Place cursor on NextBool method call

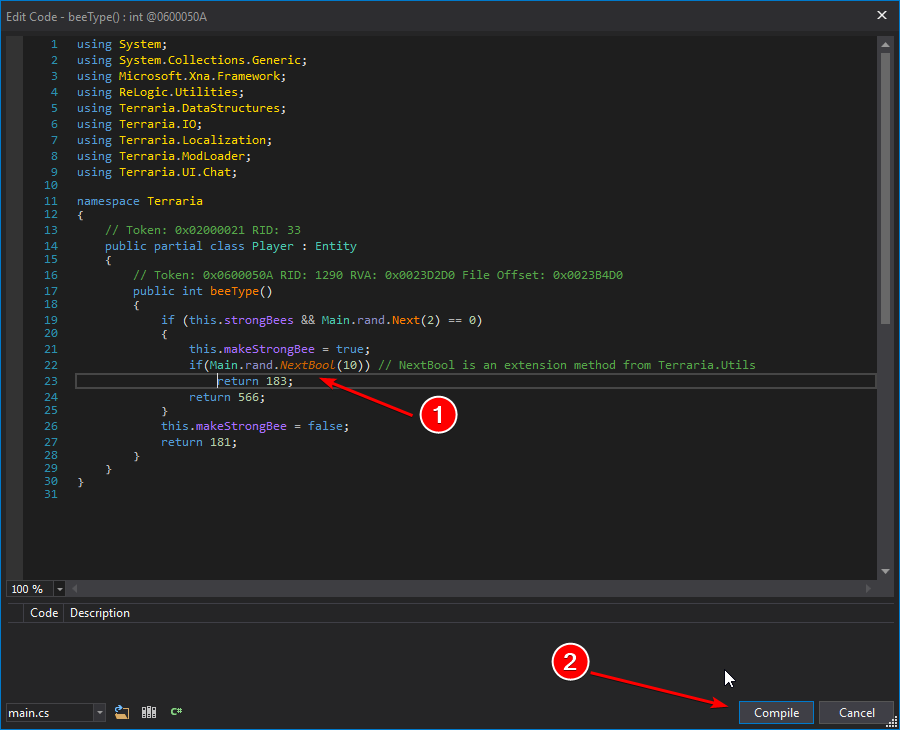pos(307,365)
